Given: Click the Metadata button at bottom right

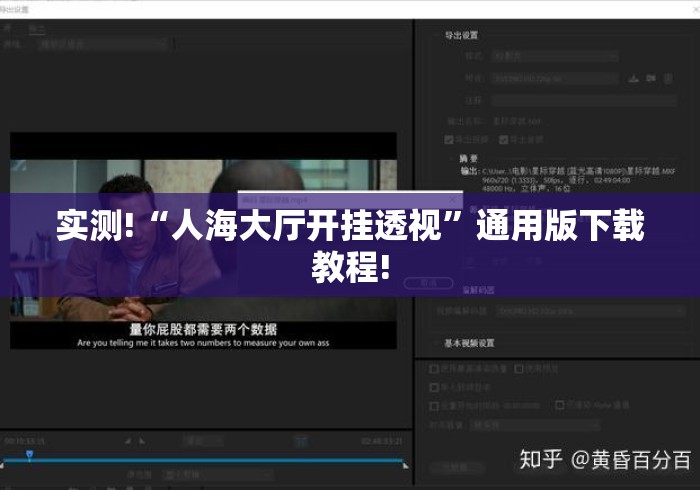Looking at the screenshot, I should (x=457, y=467).
